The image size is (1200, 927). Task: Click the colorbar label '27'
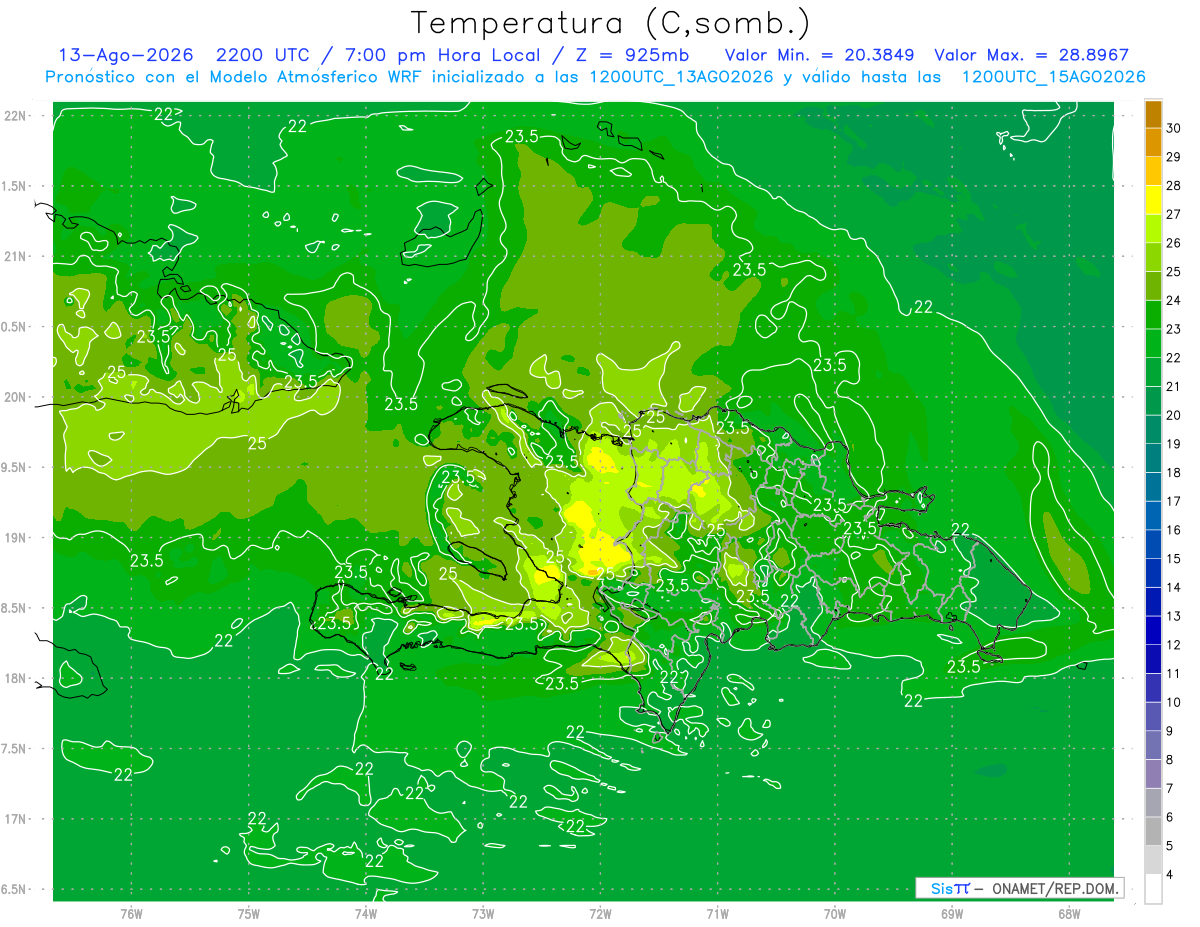click(1174, 214)
